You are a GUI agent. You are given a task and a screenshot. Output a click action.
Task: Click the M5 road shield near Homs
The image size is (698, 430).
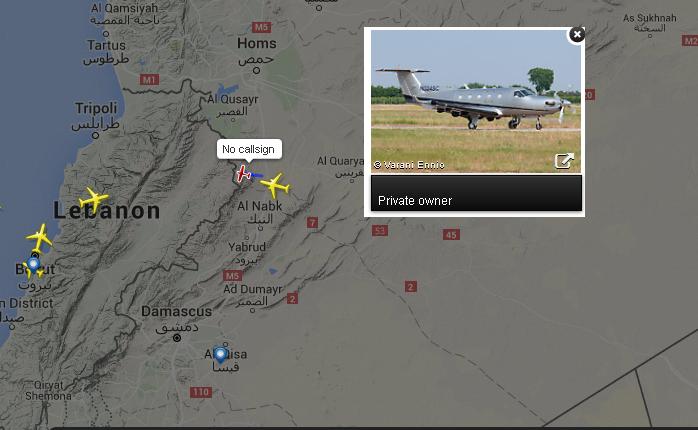click(x=261, y=27)
